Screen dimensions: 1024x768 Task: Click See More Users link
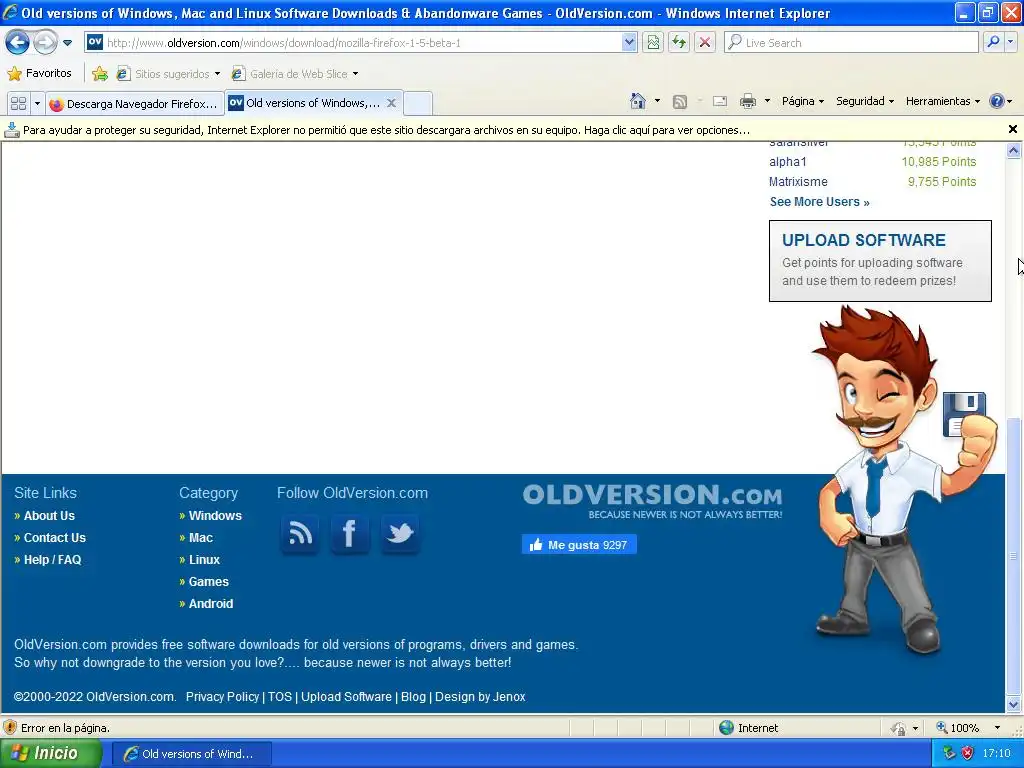820,202
